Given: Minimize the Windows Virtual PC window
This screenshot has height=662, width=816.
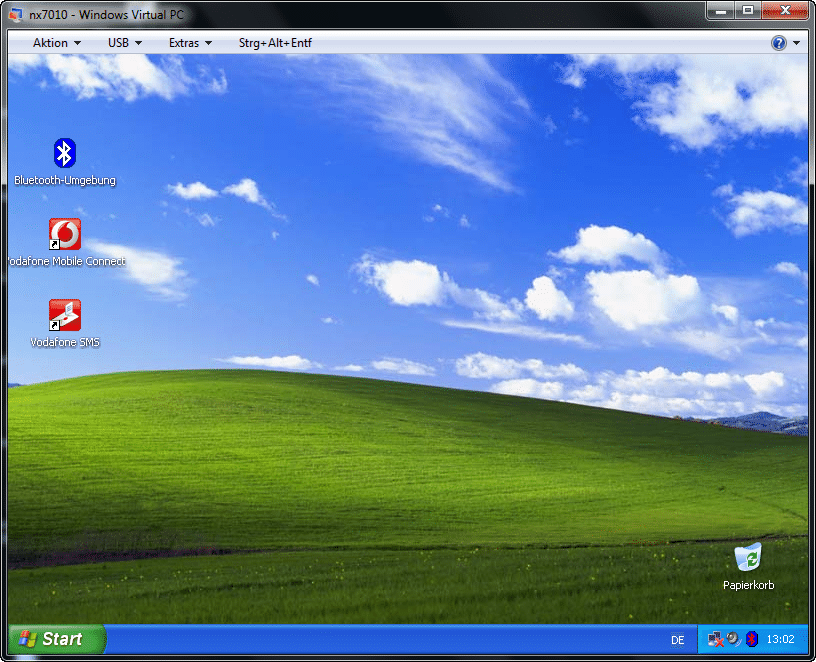Looking at the screenshot, I should 720,10.
